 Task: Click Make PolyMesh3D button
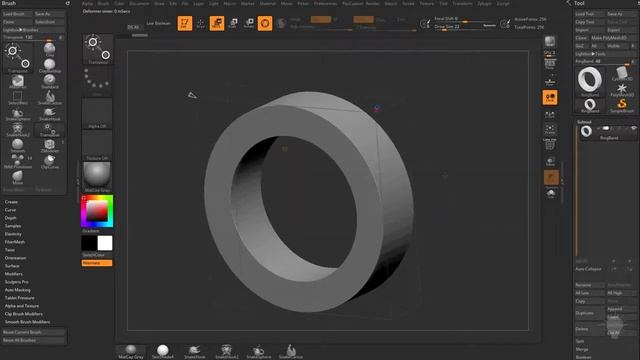pos(612,38)
